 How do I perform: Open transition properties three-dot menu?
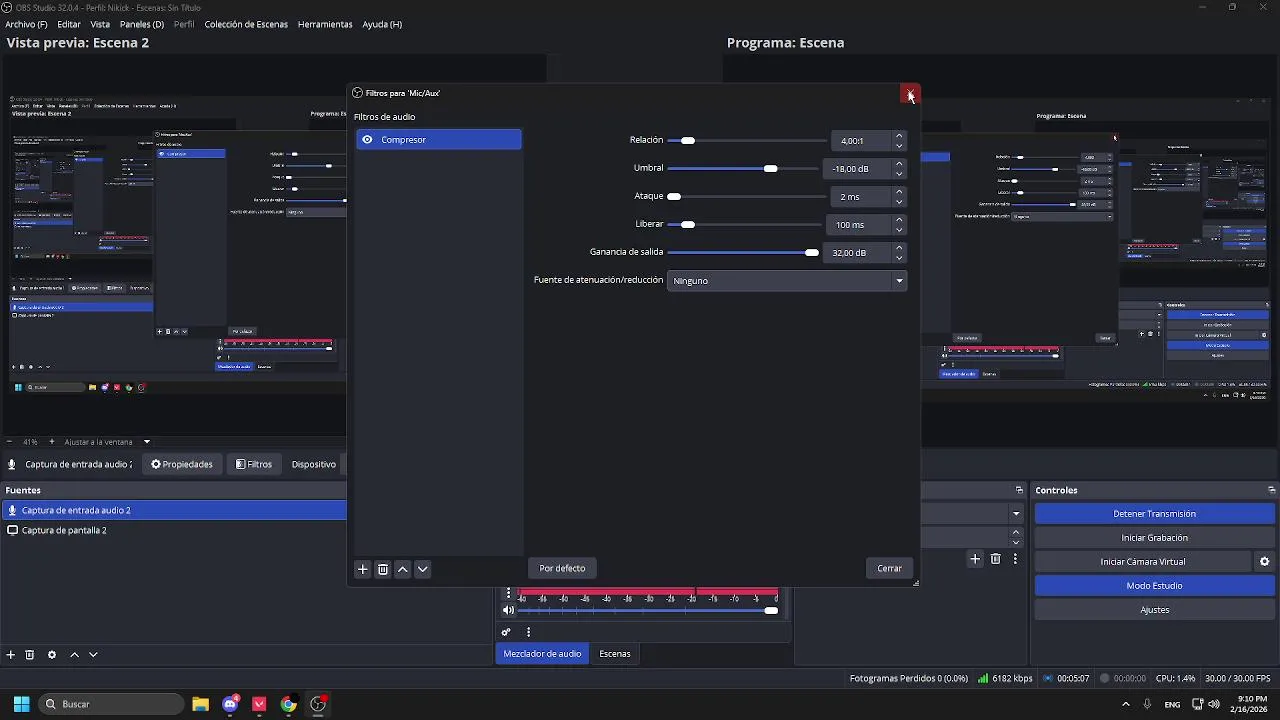pos(1015,559)
